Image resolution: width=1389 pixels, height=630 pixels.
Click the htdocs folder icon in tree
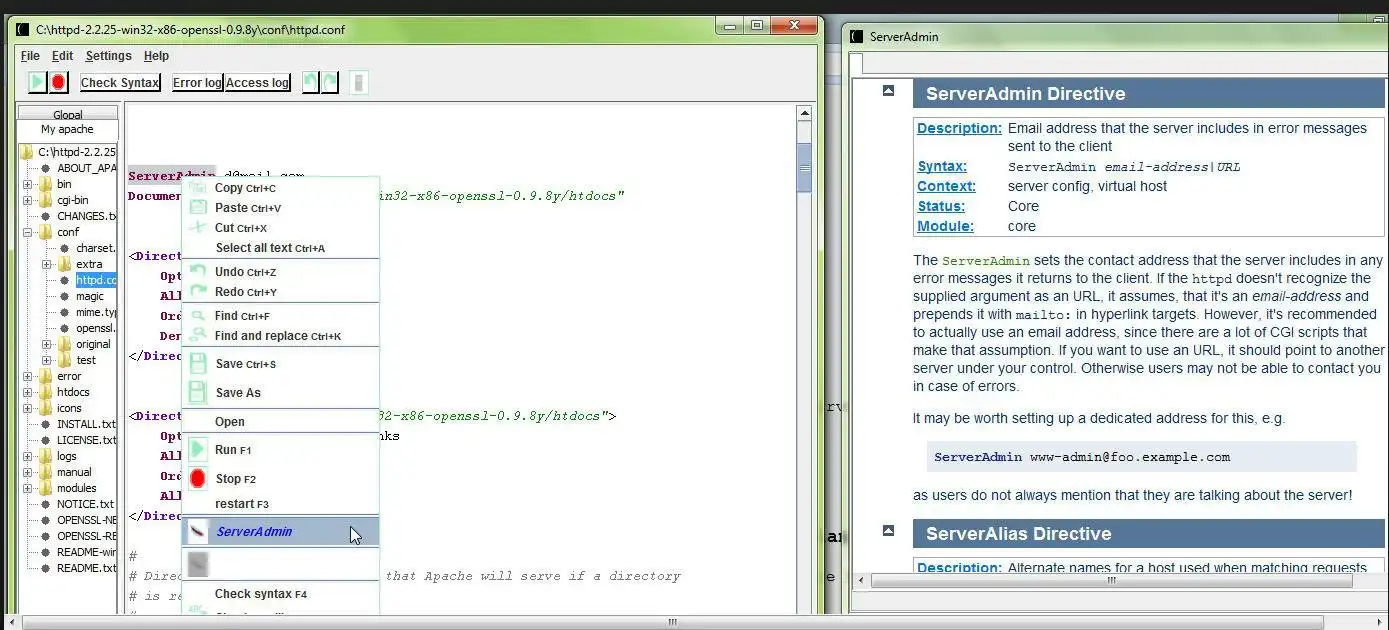tap(45, 392)
